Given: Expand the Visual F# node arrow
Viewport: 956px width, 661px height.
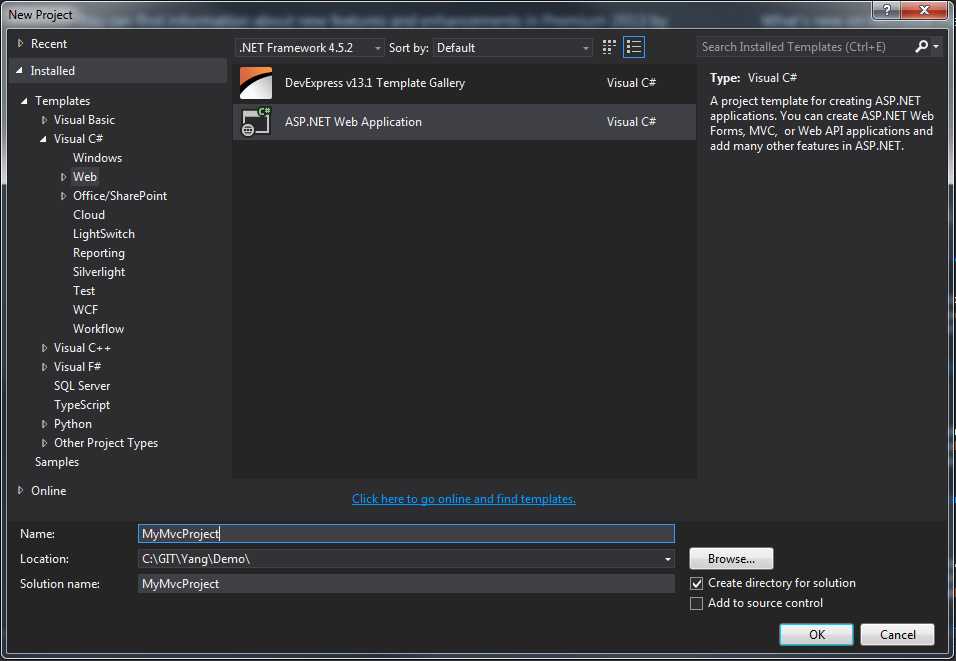Looking at the screenshot, I should click(x=44, y=367).
